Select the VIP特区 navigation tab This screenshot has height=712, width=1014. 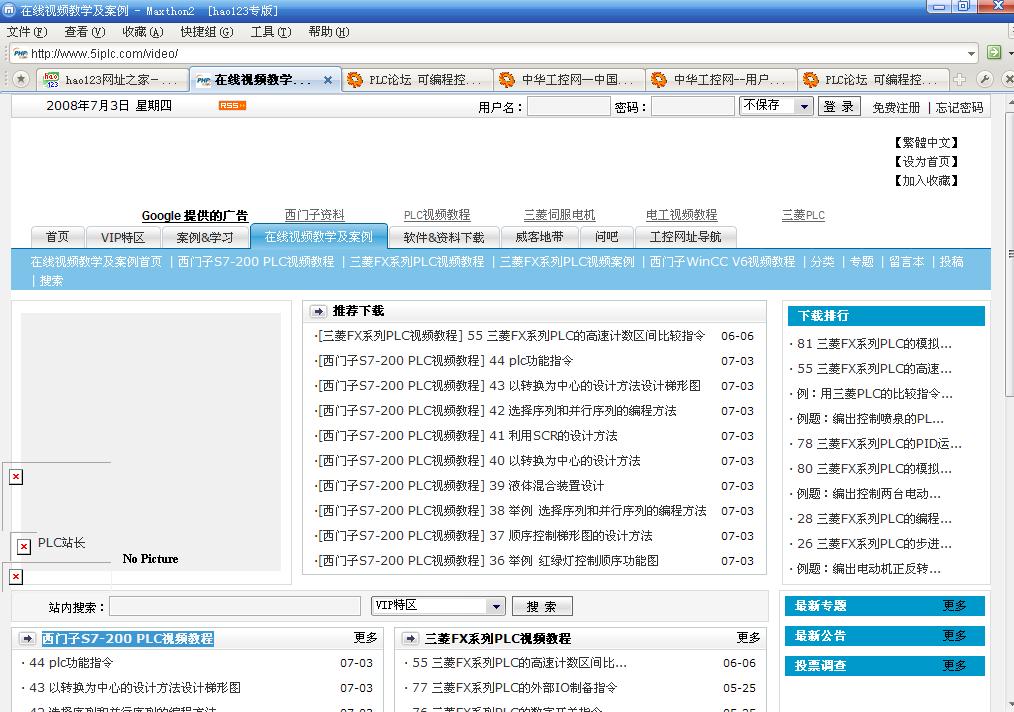pos(122,237)
